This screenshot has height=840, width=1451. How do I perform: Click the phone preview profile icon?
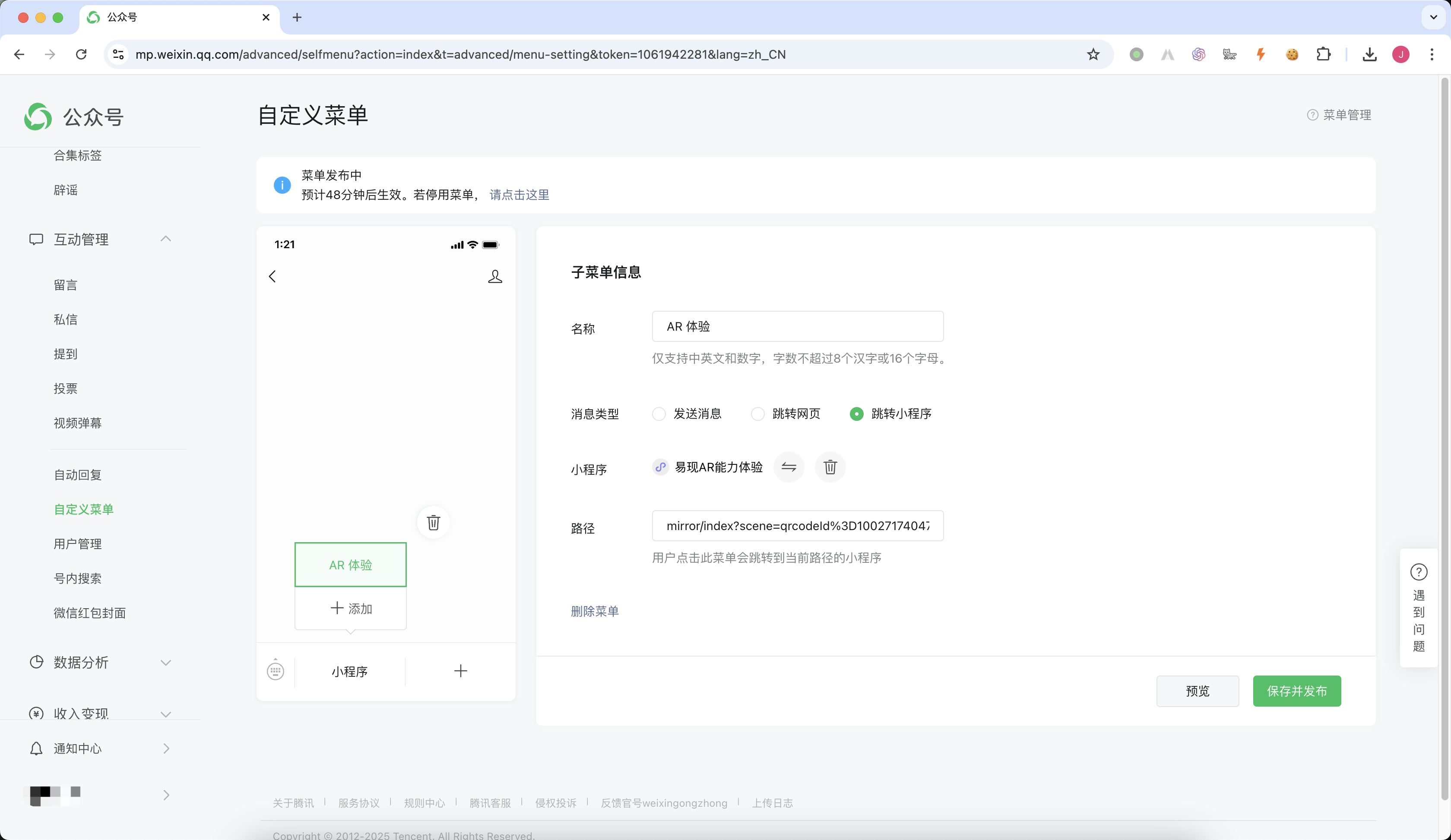495,276
